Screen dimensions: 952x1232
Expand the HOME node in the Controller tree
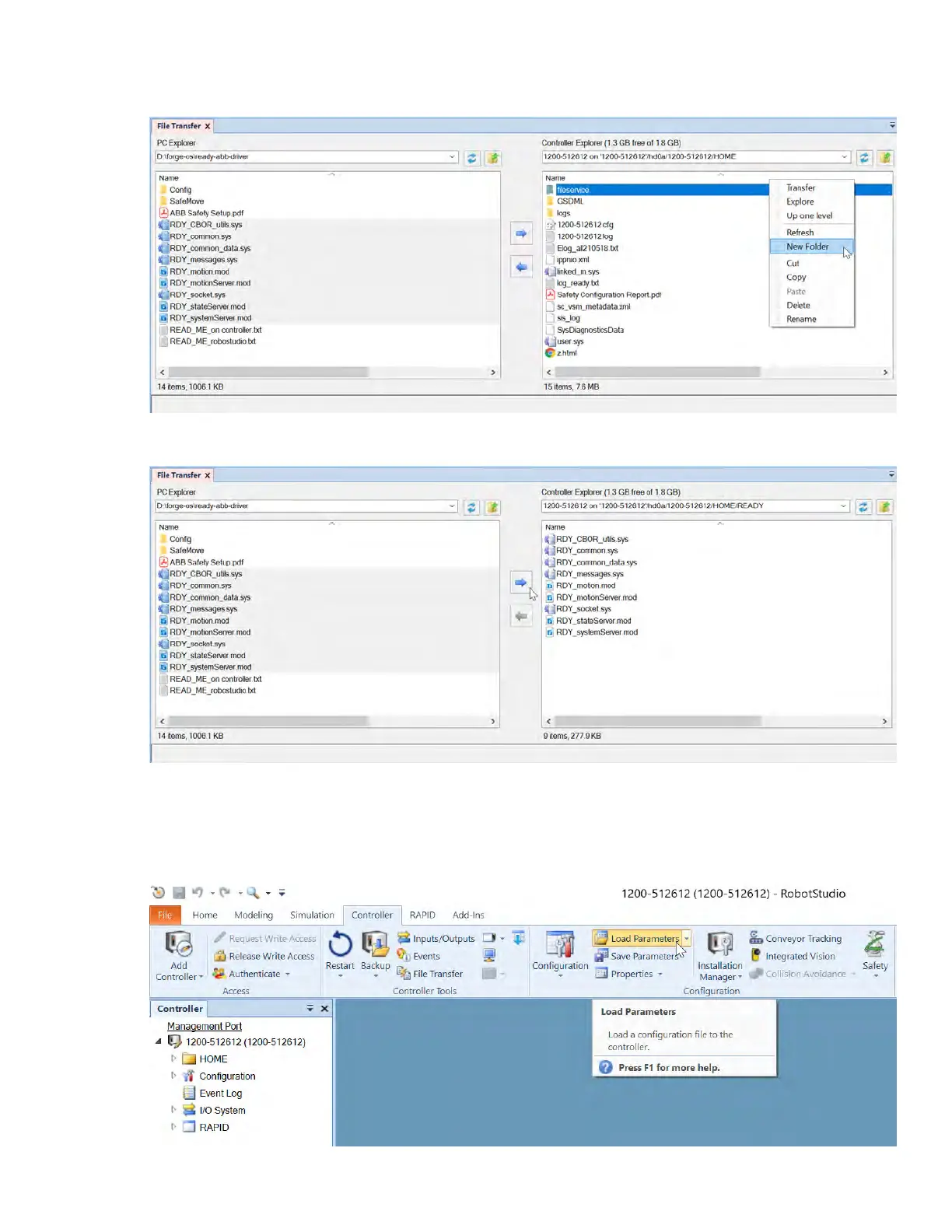pos(173,1059)
